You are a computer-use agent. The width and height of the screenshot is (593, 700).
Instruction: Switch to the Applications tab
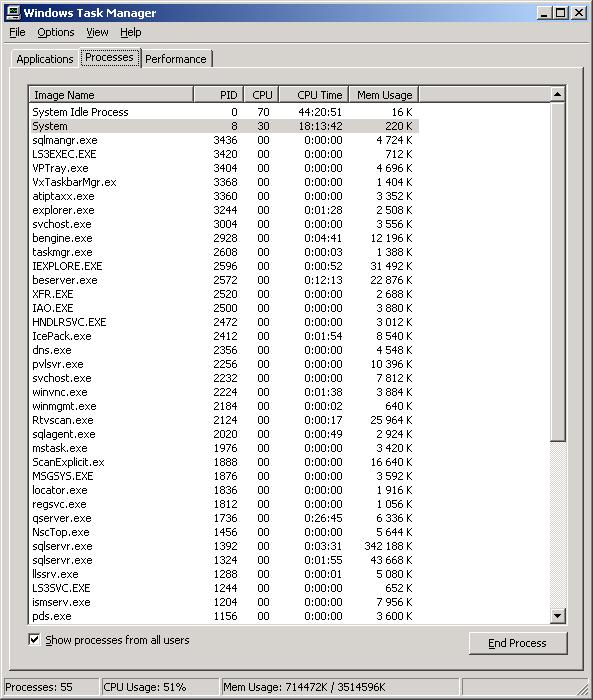tap(45, 59)
